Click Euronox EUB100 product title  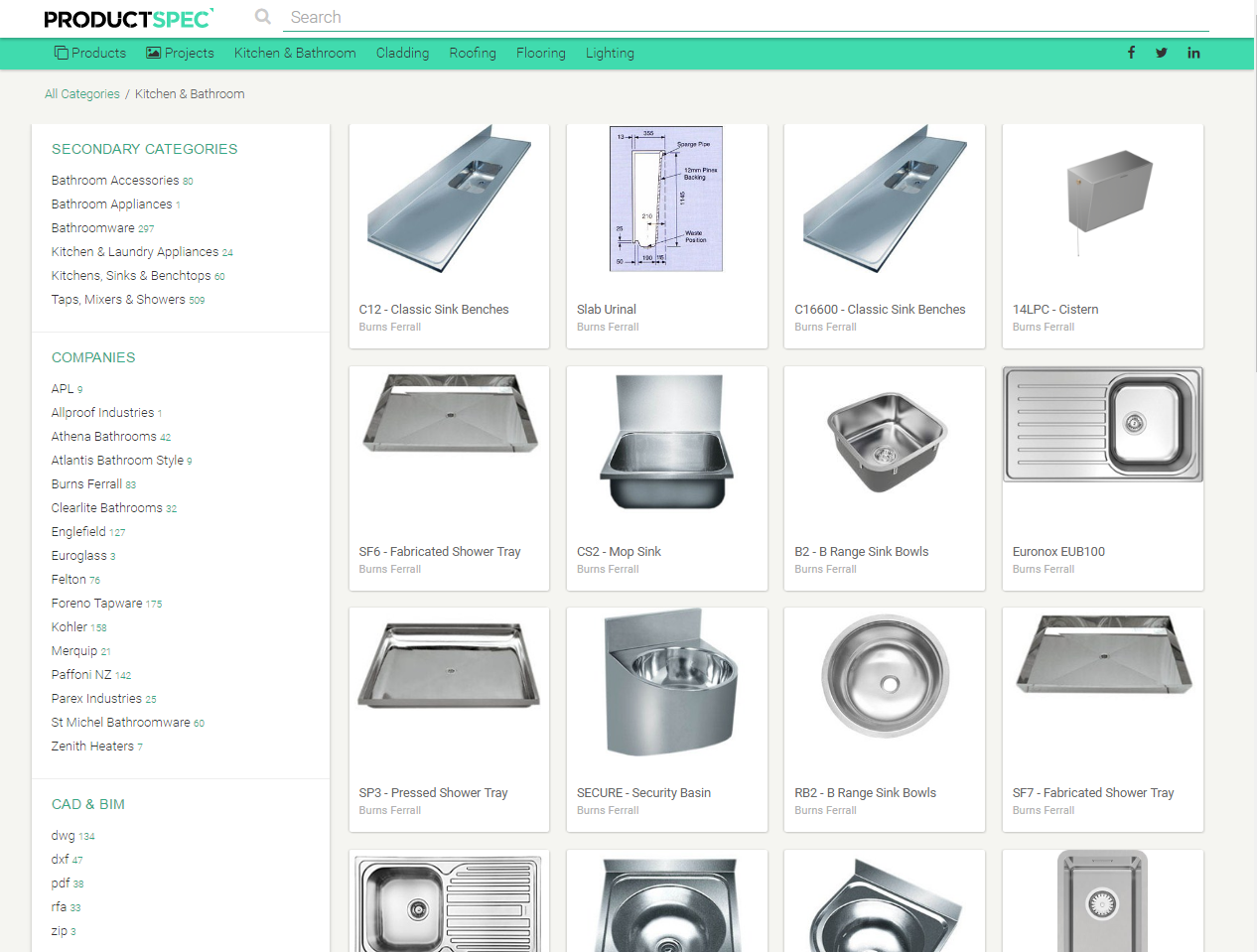tap(1058, 552)
